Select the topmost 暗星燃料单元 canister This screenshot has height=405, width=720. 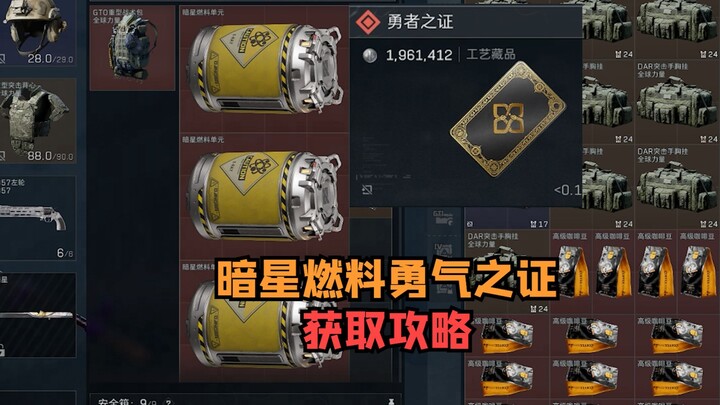(x=264, y=69)
